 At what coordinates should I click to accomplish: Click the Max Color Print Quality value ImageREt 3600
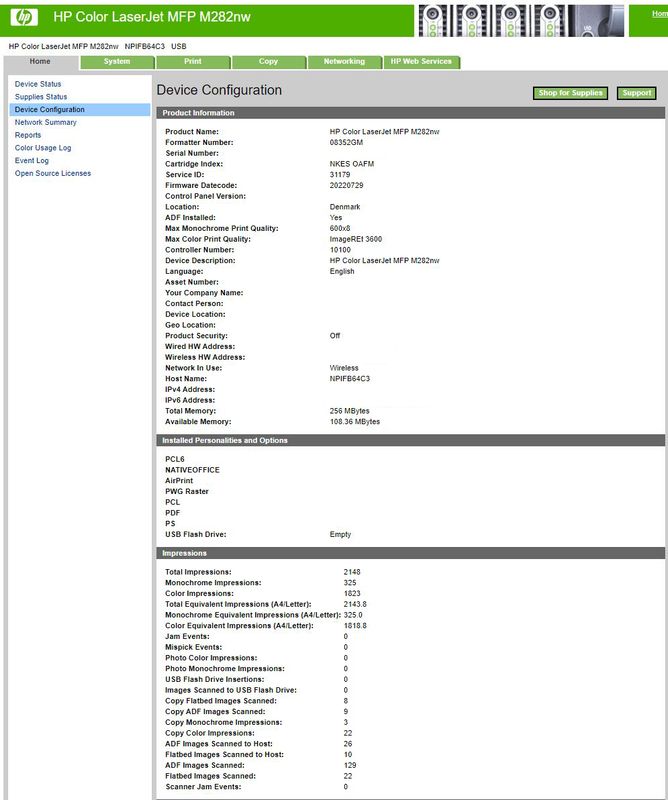(x=356, y=239)
